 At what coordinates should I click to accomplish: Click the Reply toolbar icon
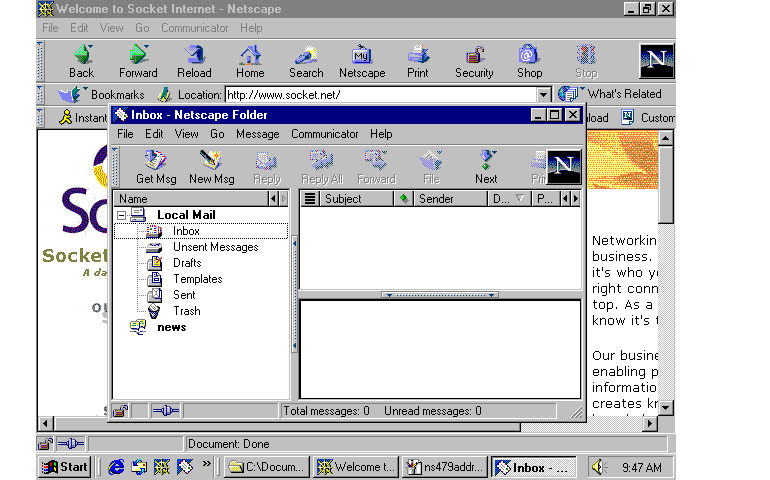(x=267, y=168)
